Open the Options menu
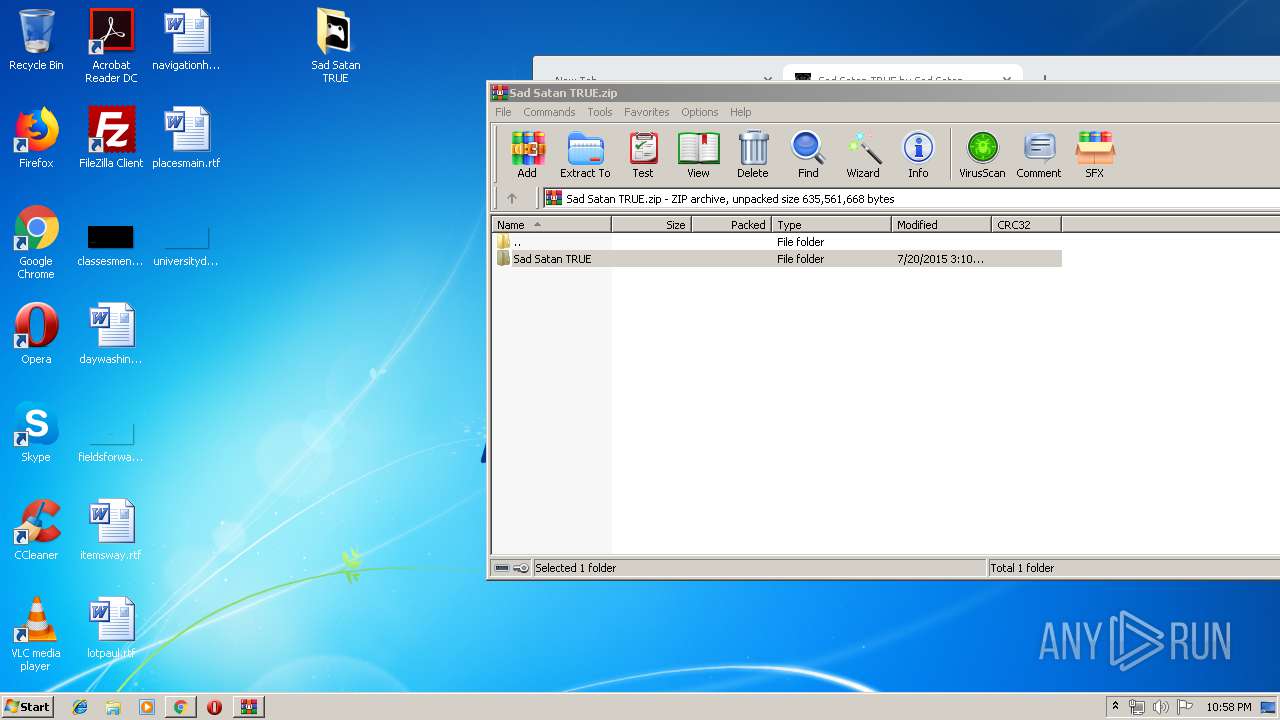Screen dimensions: 1280x720 700,112
